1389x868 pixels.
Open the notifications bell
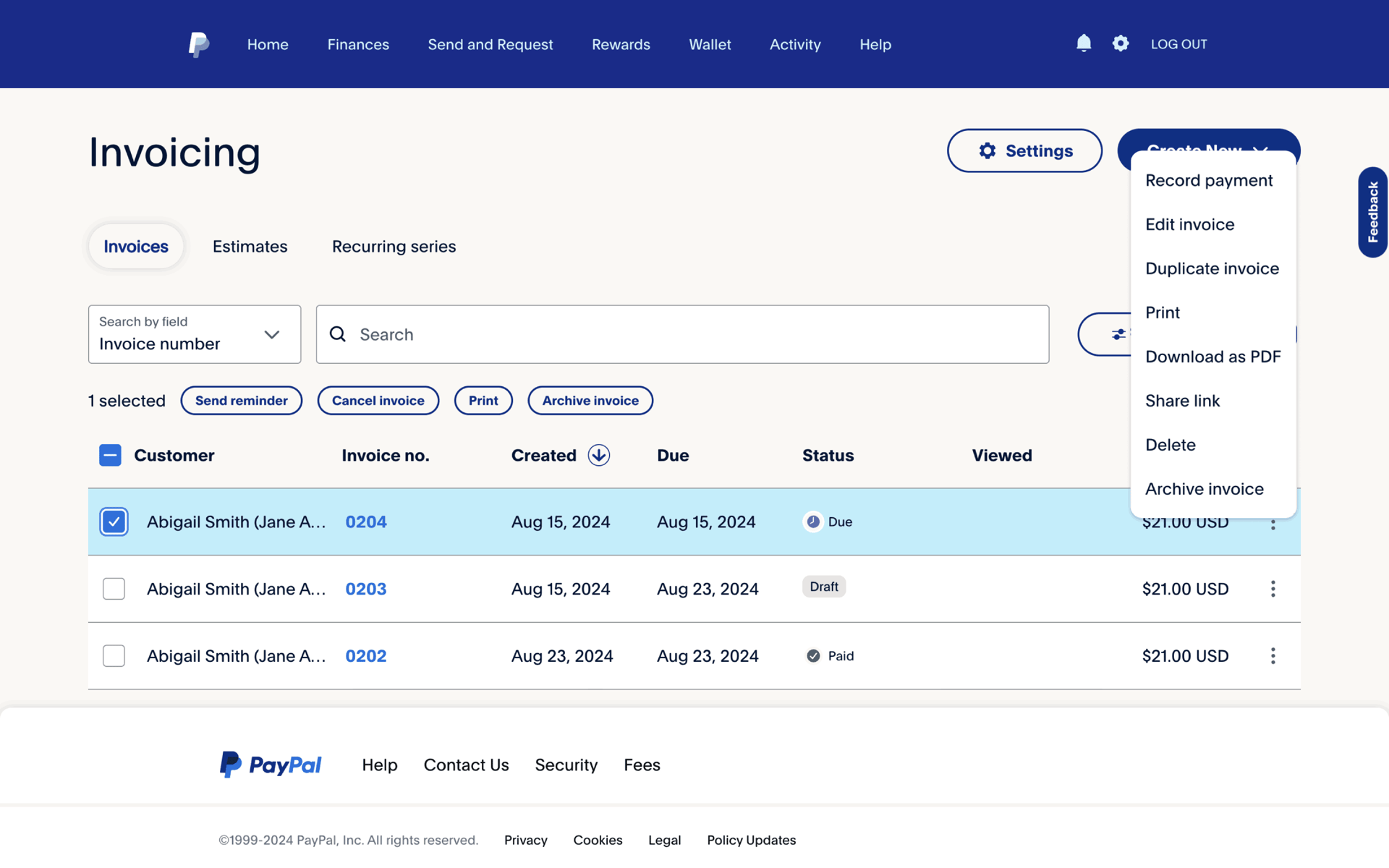pos(1083,43)
